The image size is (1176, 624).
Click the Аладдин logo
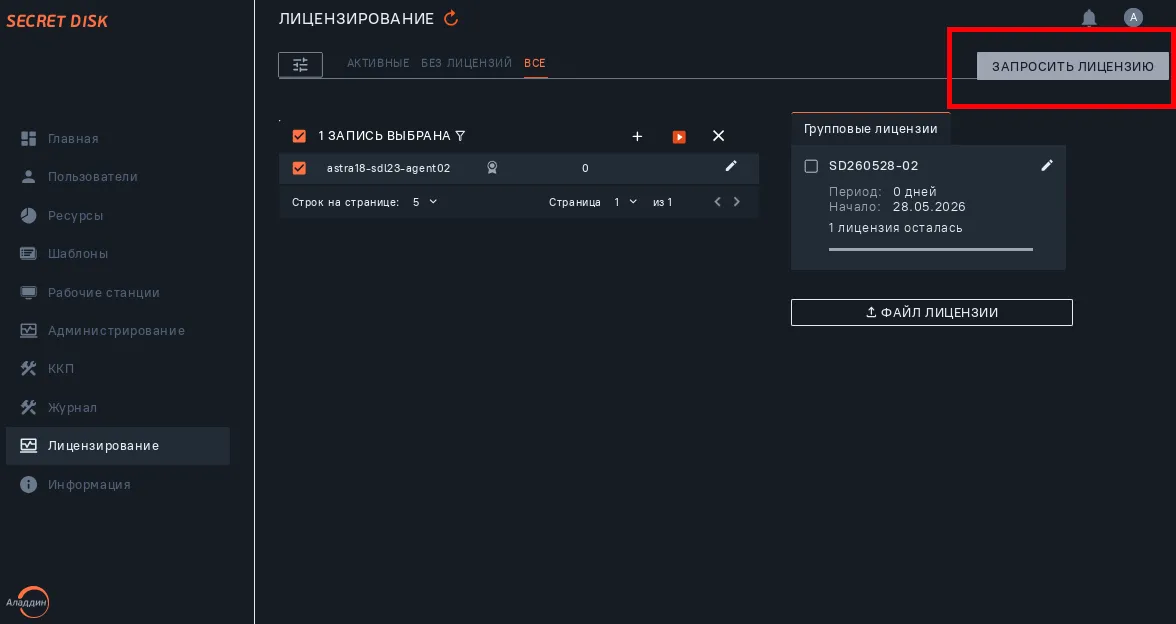(28, 602)
